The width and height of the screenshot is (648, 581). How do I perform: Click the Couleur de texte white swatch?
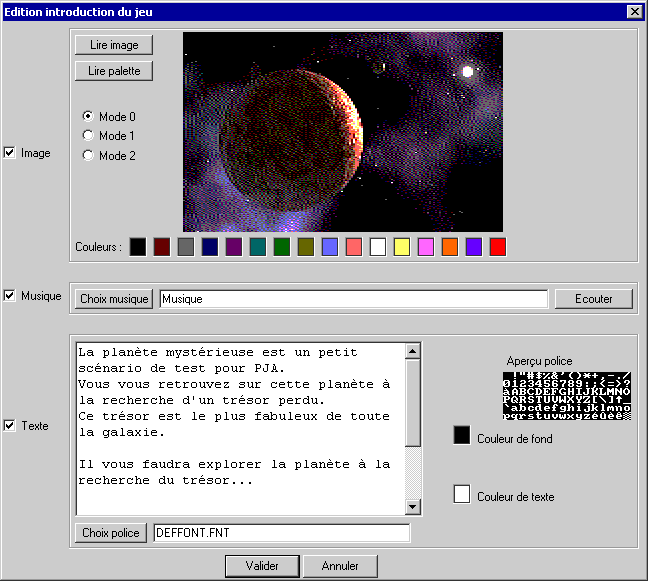pyautogui.click(x=462, y=494)
